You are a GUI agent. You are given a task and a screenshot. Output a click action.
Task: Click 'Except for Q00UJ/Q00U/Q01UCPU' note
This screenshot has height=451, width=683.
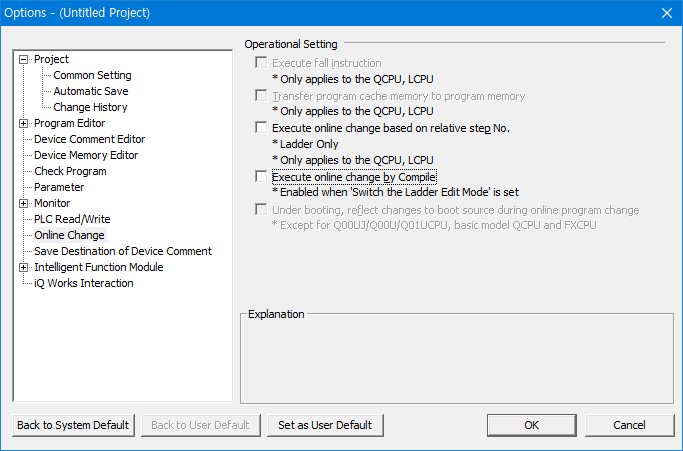pos(434,225)
